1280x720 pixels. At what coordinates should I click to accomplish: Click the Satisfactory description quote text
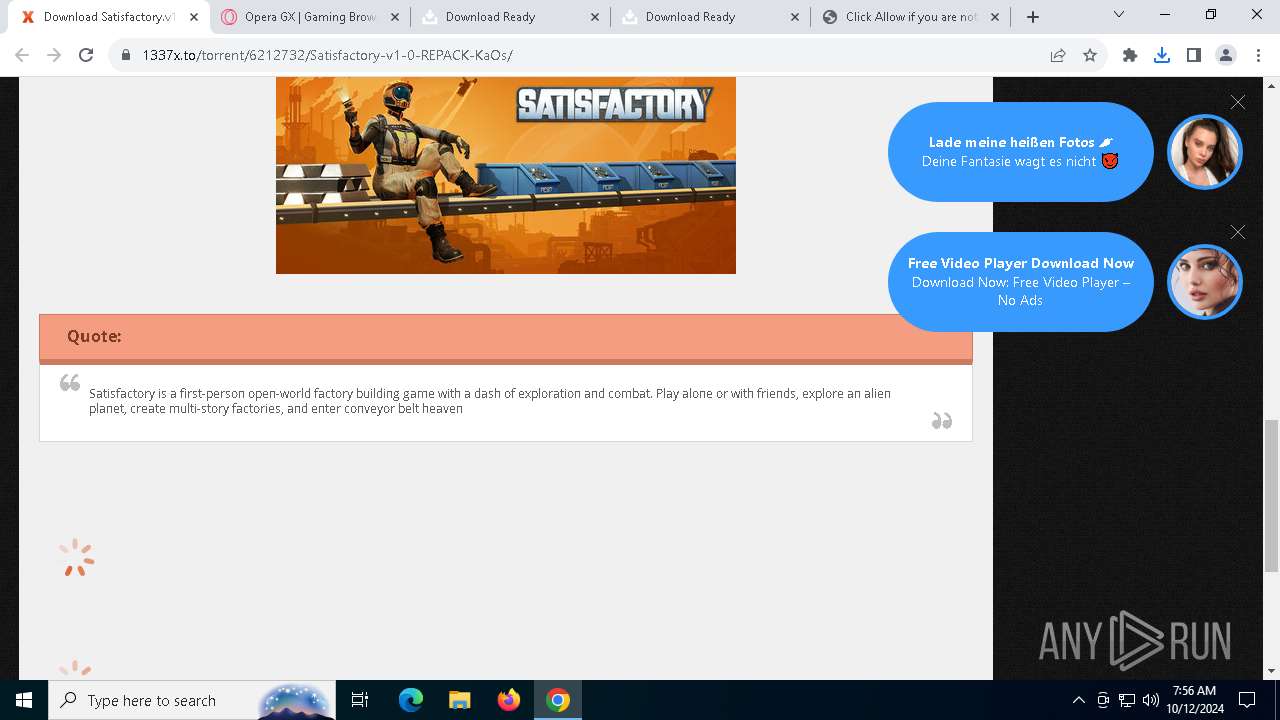pos(490,401)
